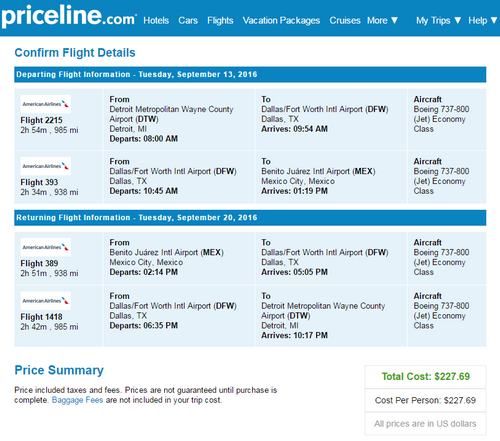The height and width of the screenshot is (441, 500).
Task: Open the My Trips dropdown
Action: click(x=439, y=21)
